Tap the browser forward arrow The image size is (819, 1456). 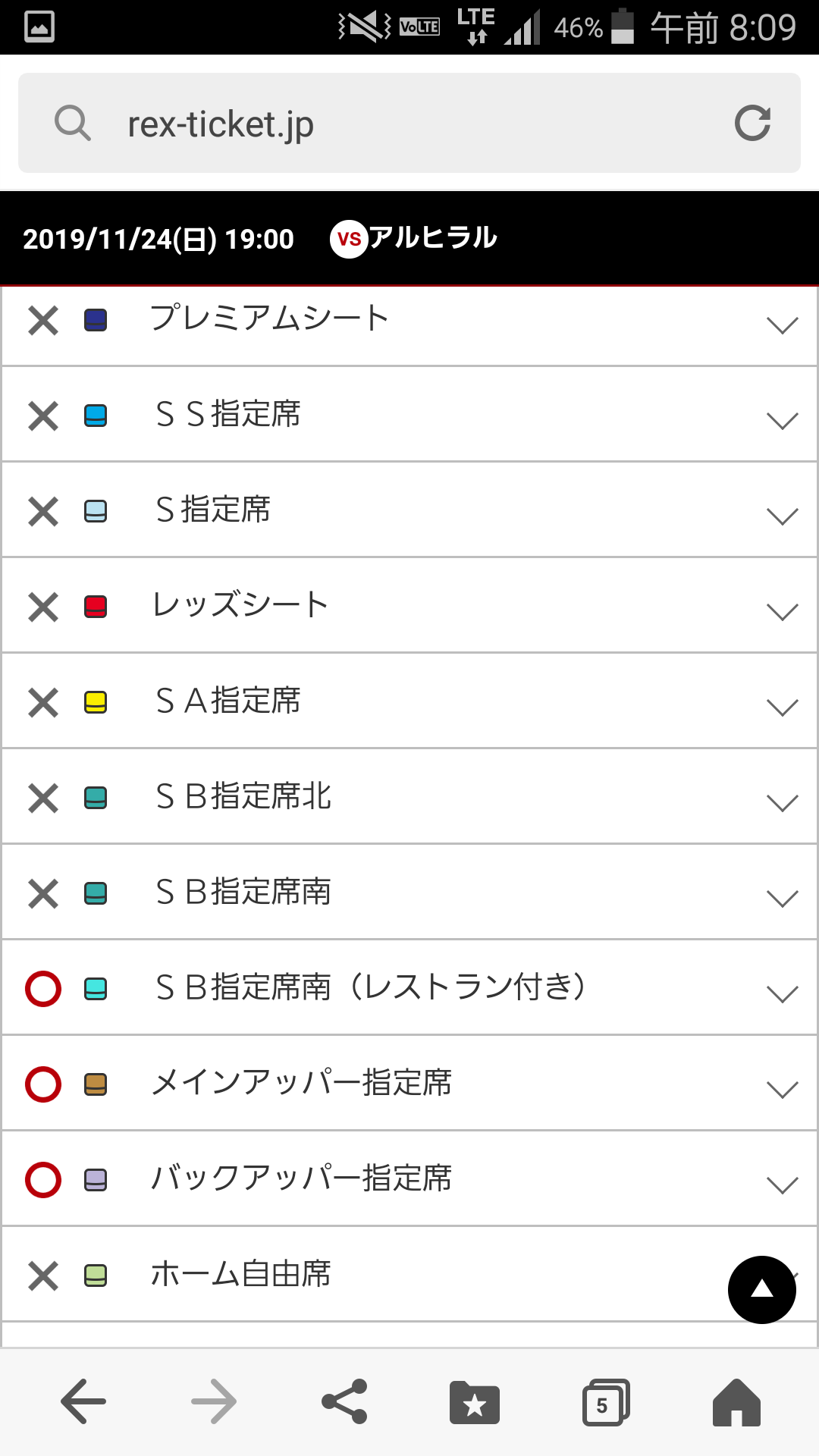pos(214,1401)
